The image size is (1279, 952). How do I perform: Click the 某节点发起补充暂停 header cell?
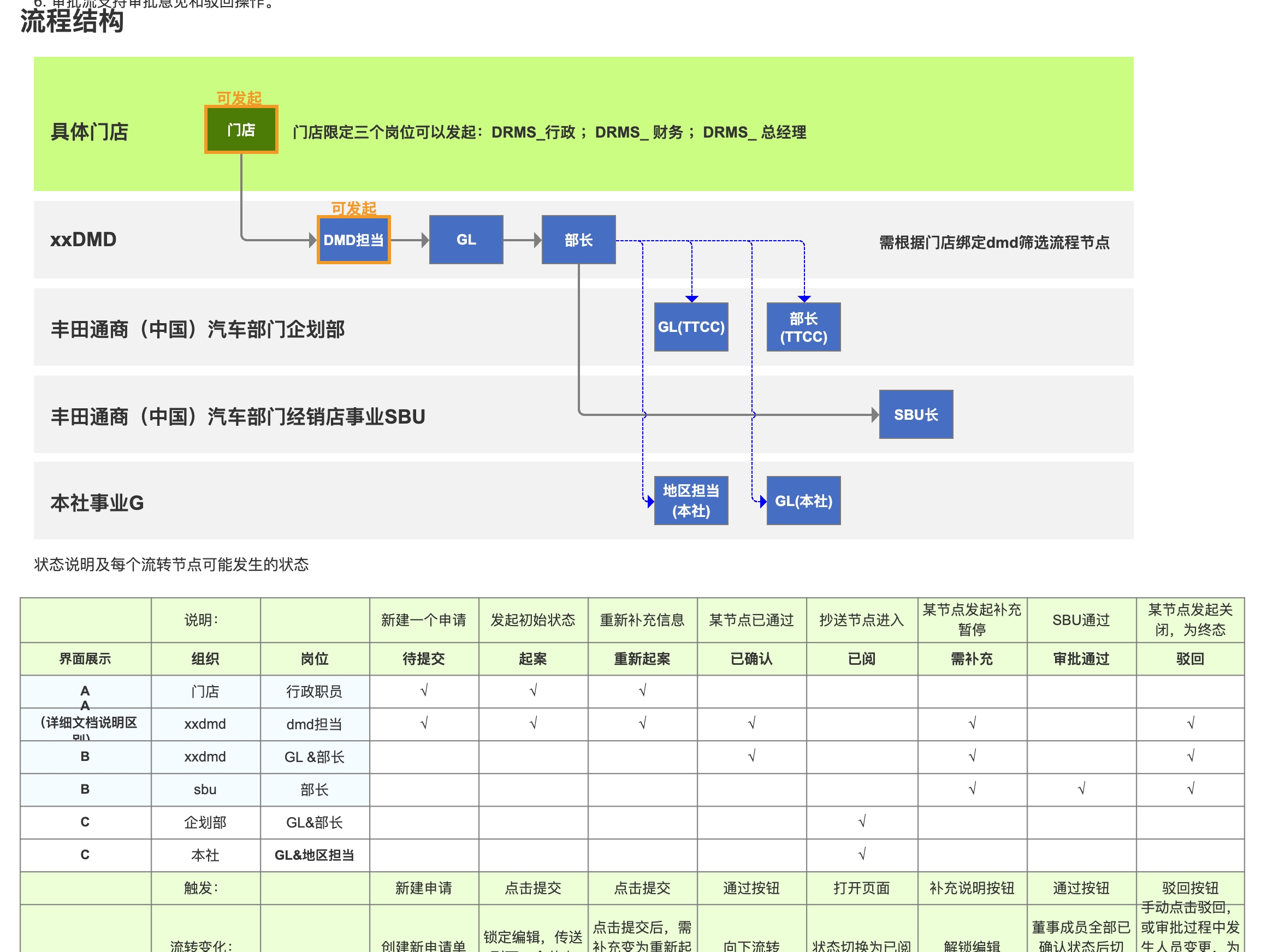click(972, 620)
